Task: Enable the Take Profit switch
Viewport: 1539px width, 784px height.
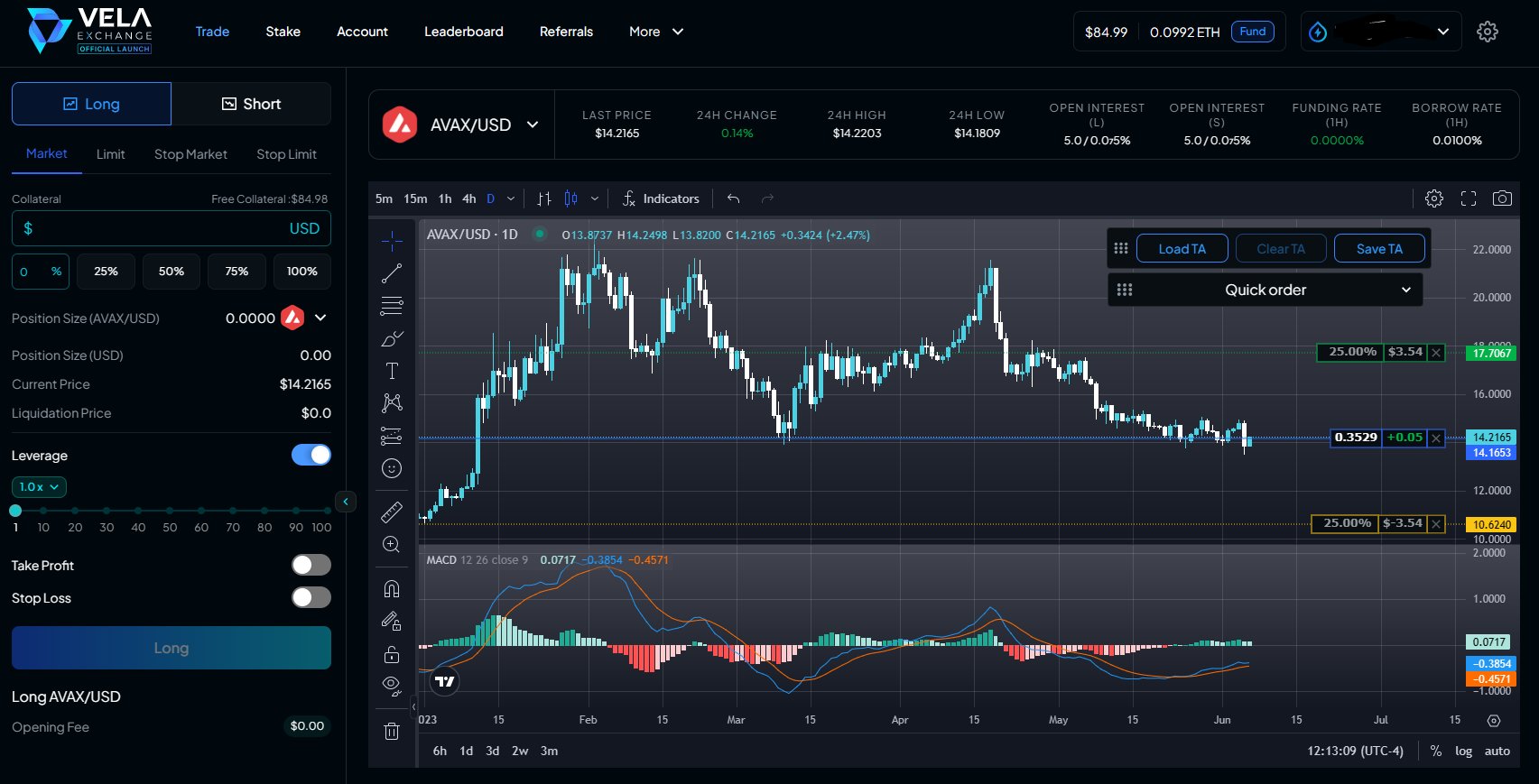Action: tap(311, 565)
